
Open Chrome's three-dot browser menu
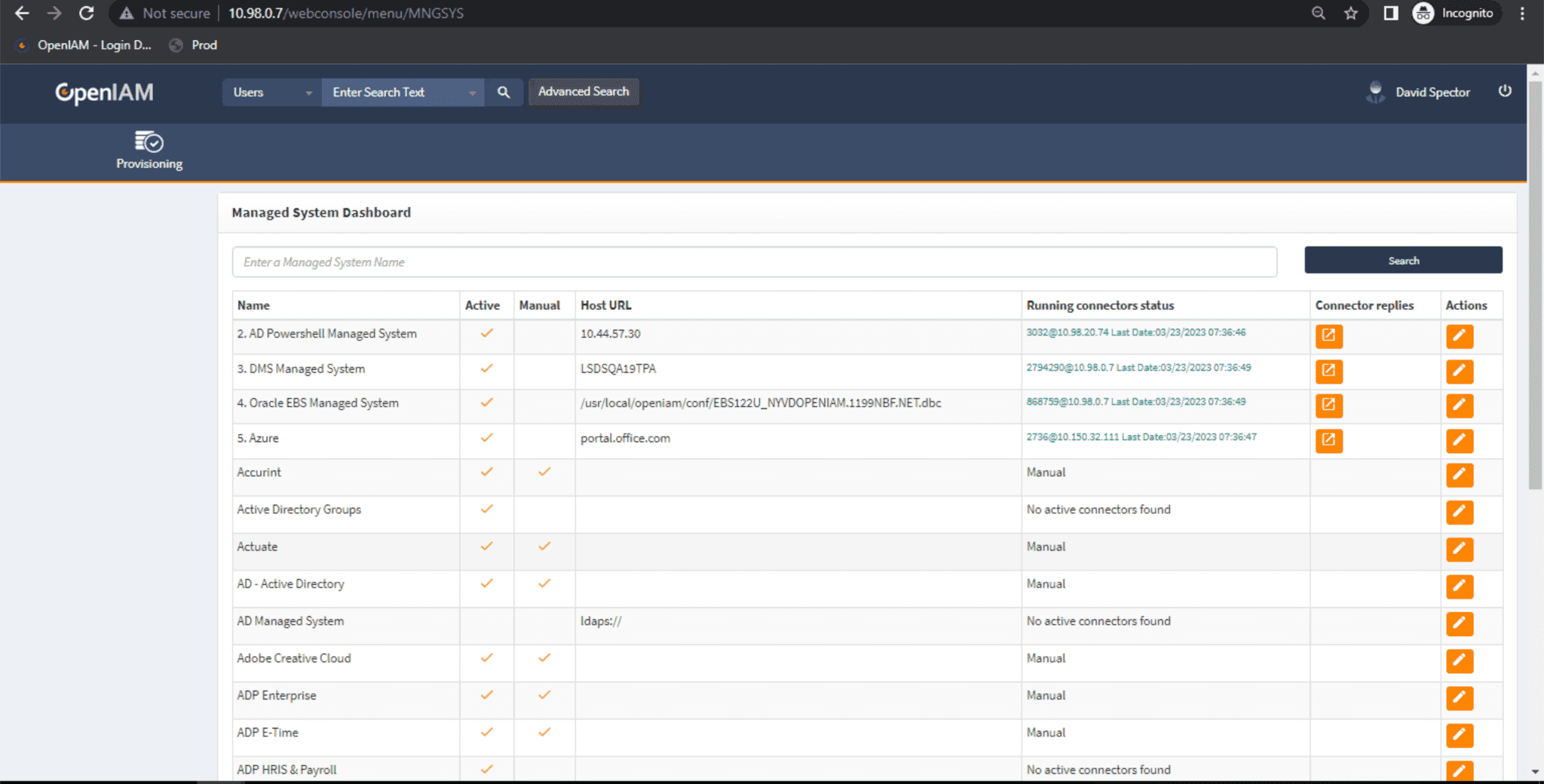point(1522,14)
